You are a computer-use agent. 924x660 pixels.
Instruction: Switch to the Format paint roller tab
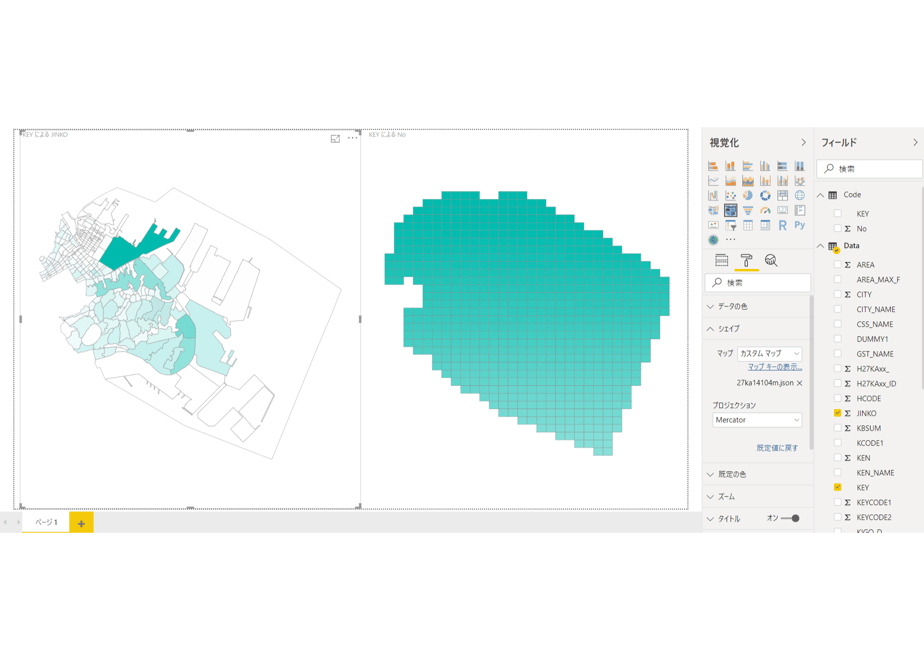746,260
